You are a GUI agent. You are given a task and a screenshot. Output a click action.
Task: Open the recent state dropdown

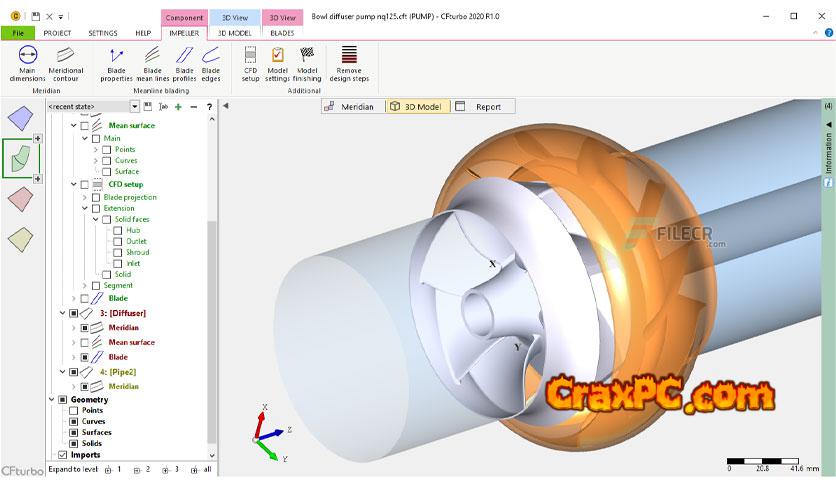pyautogui.click(x=135, y=106)
